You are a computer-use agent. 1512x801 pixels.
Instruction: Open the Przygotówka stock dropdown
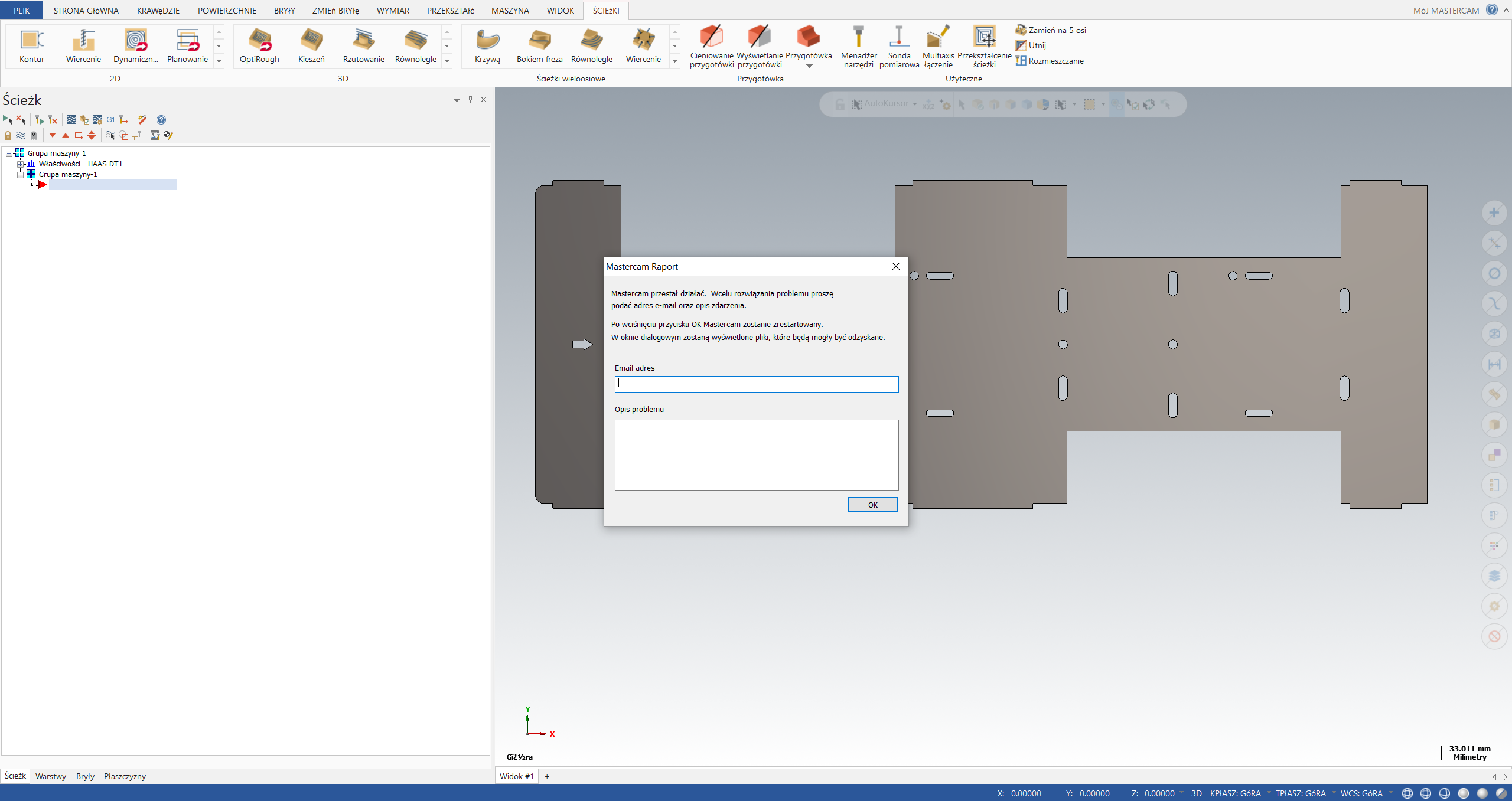[809, 66]
